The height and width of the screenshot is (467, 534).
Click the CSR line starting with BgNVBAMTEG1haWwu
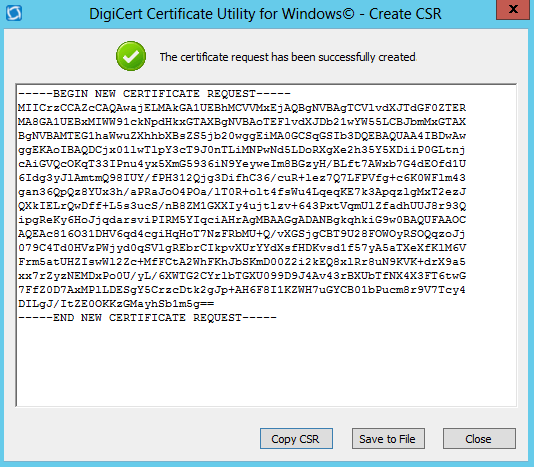click(242, 136)
